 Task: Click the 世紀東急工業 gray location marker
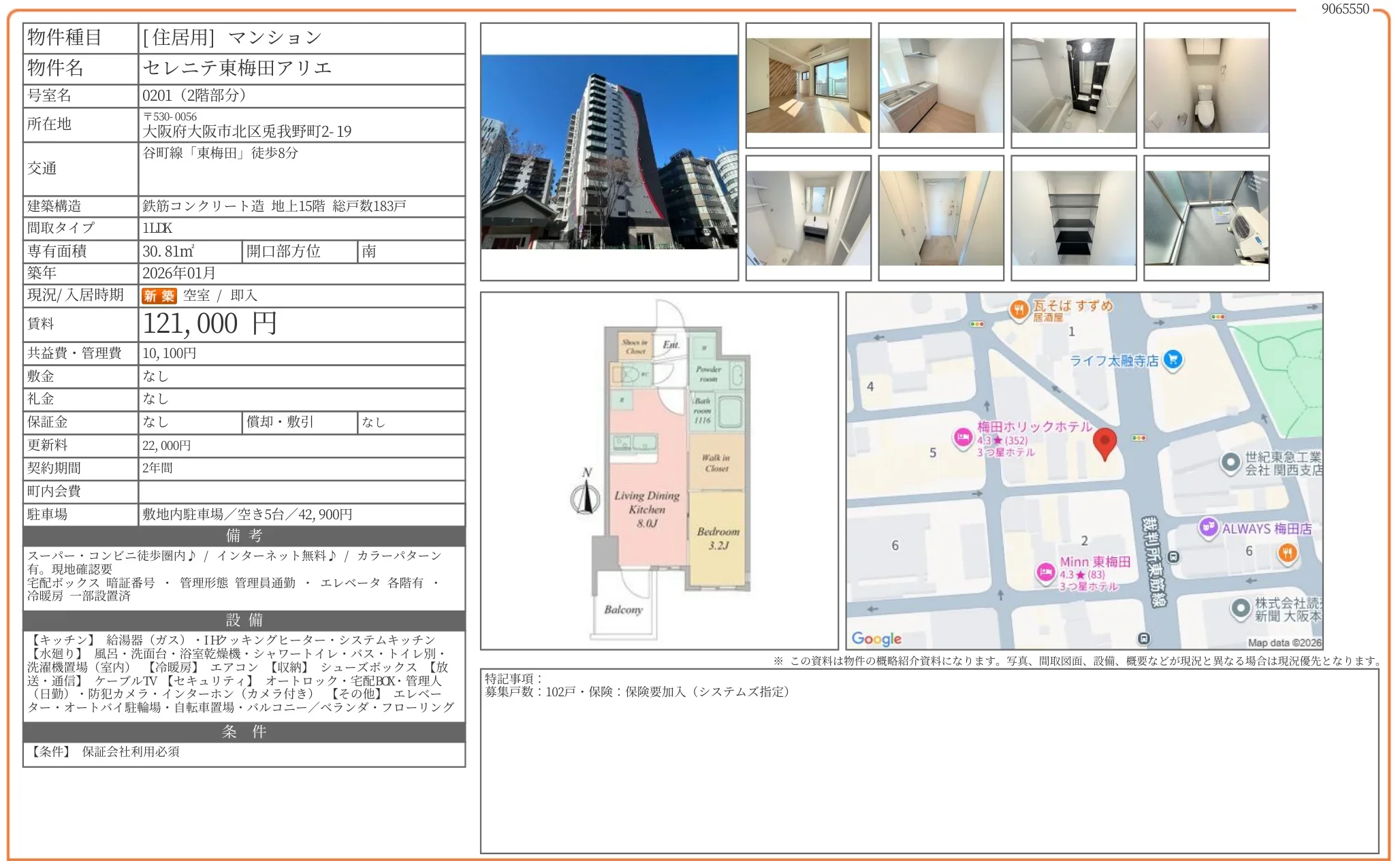(1230, 463)
